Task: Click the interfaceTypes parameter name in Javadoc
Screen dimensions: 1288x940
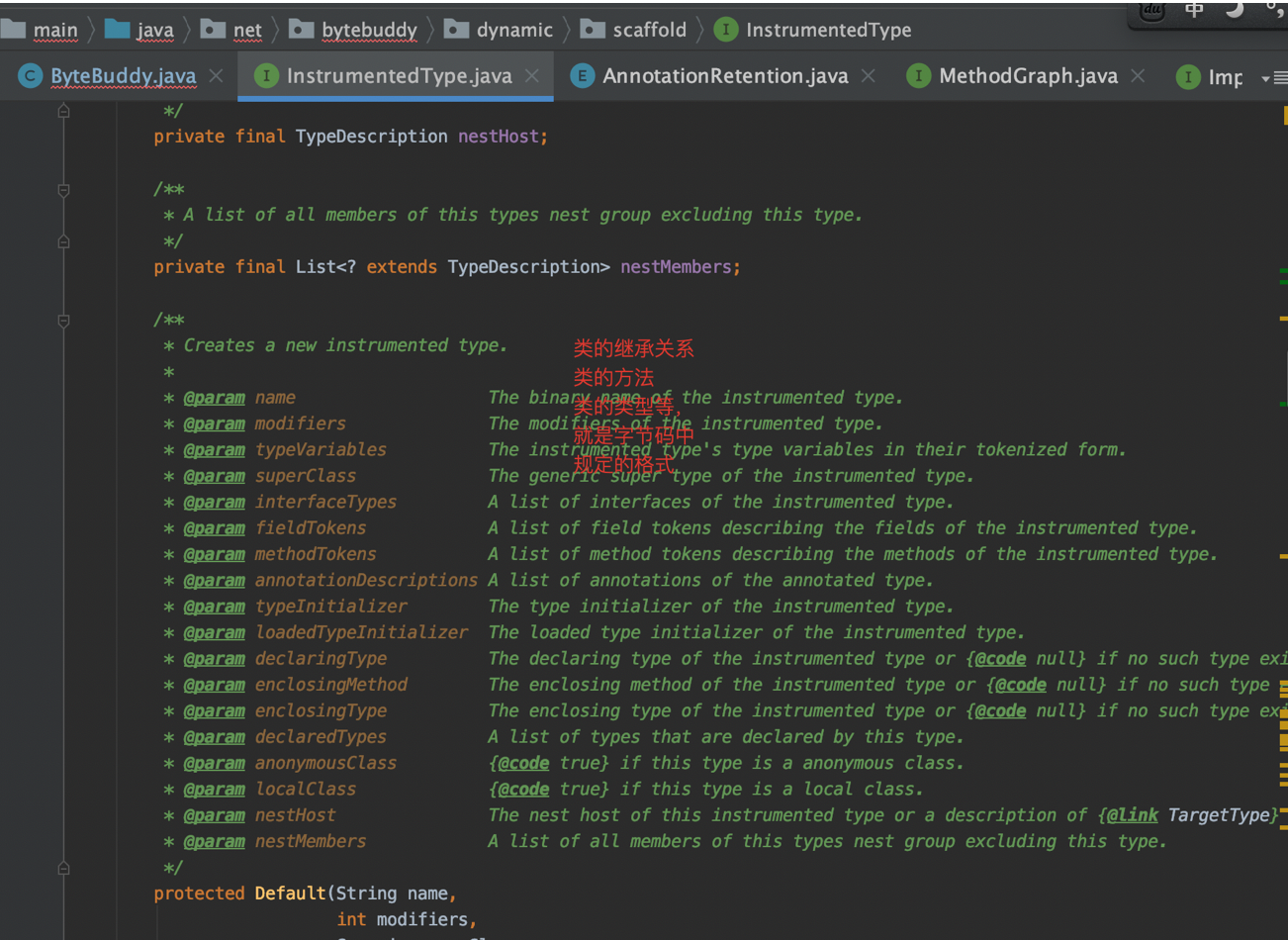Action: pos(325,502)
